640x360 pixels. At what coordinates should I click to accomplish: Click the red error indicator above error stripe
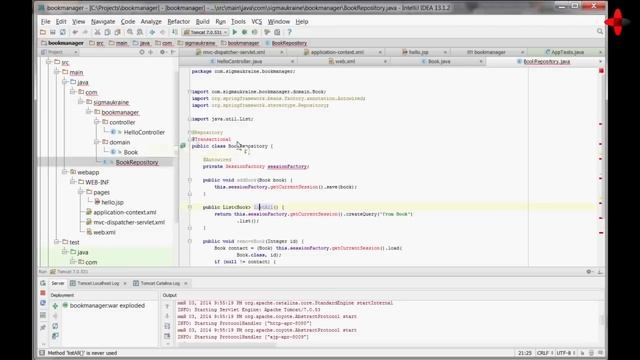601,71
